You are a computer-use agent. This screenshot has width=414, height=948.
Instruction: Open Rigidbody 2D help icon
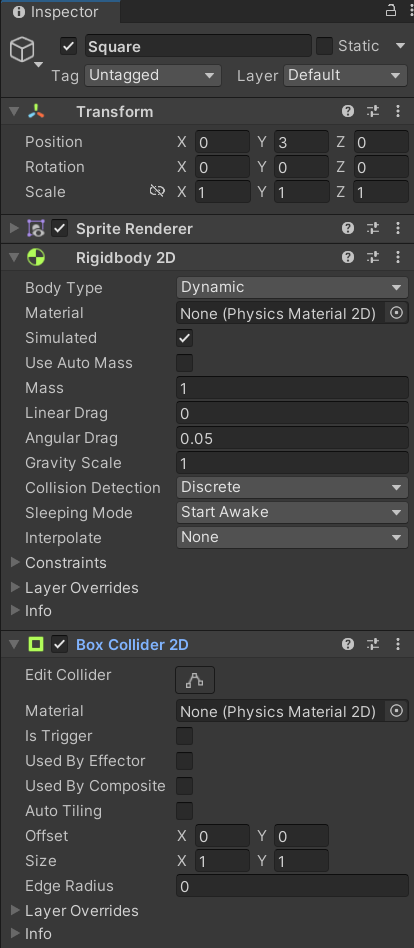click(x=348, y=258)
